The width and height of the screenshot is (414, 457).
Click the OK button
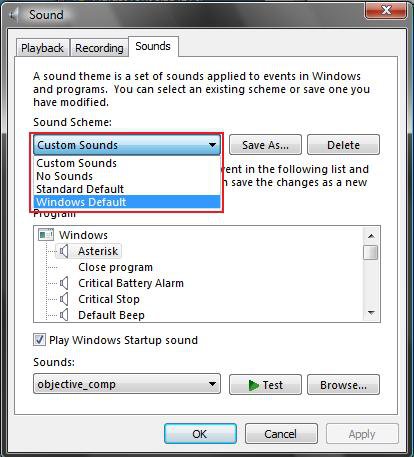pyautogui.click(x=200, y=434)
